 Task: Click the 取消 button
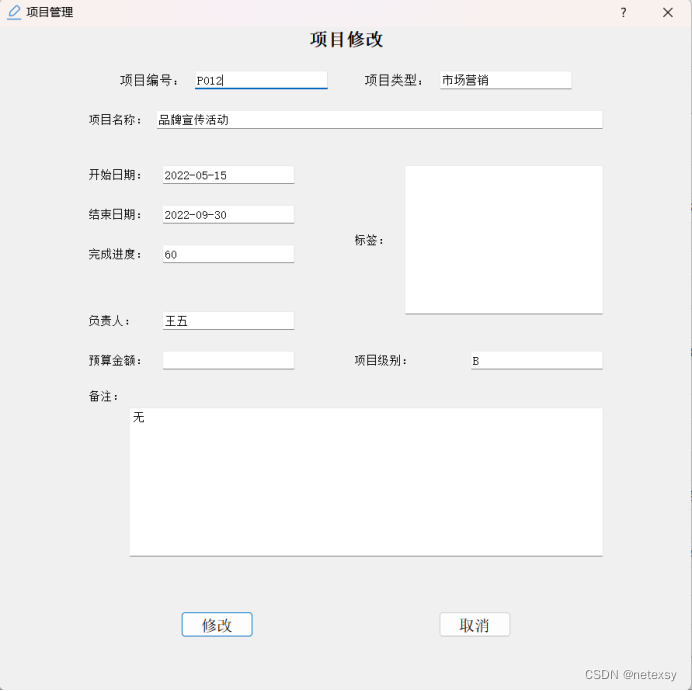click(x=474, y=624)
